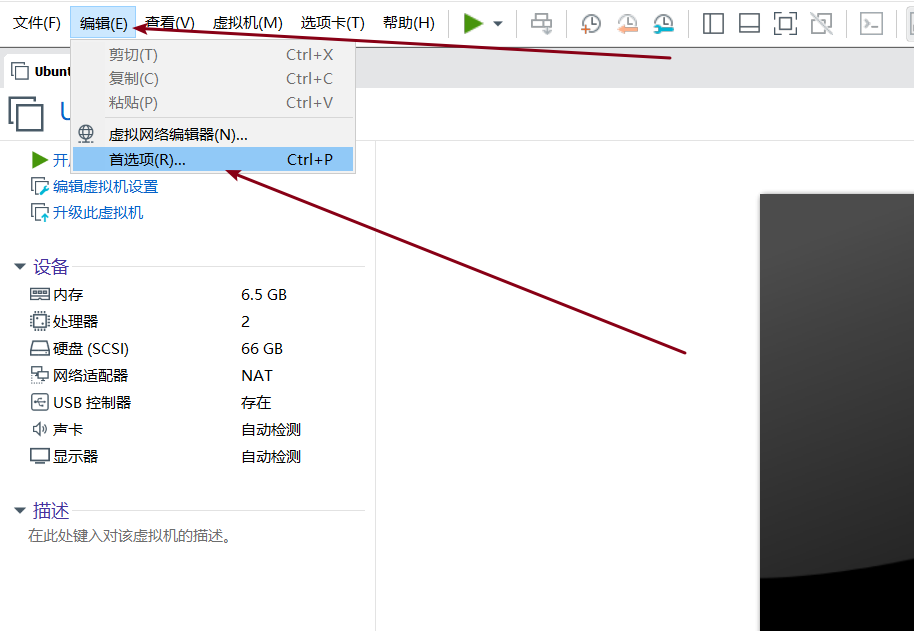The height and width of the screenshot is (631, 914).
Task: Click the black virtual machine screen preview
Action: 836,412
